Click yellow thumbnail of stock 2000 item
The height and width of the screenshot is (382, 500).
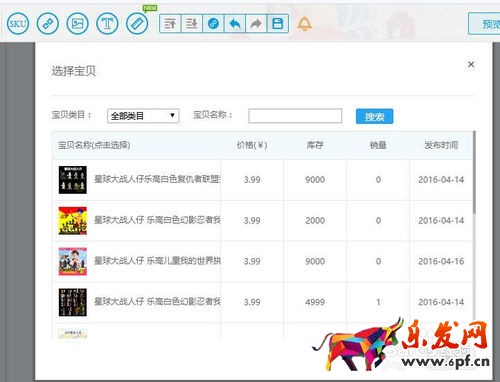click(73, 221)
